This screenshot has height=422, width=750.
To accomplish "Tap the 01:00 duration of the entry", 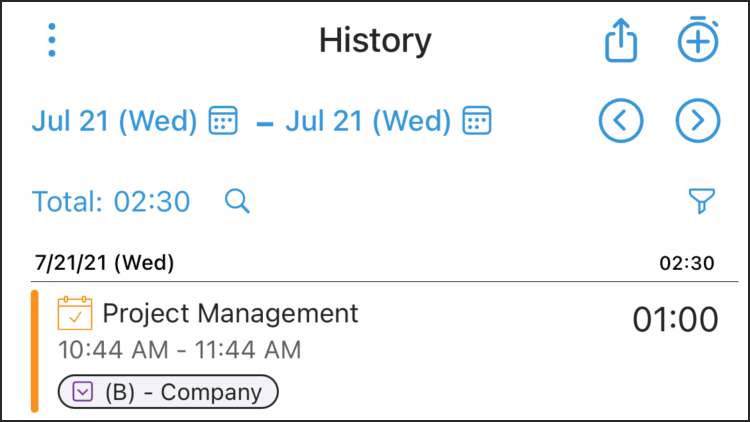I will [x=675, y=320].
